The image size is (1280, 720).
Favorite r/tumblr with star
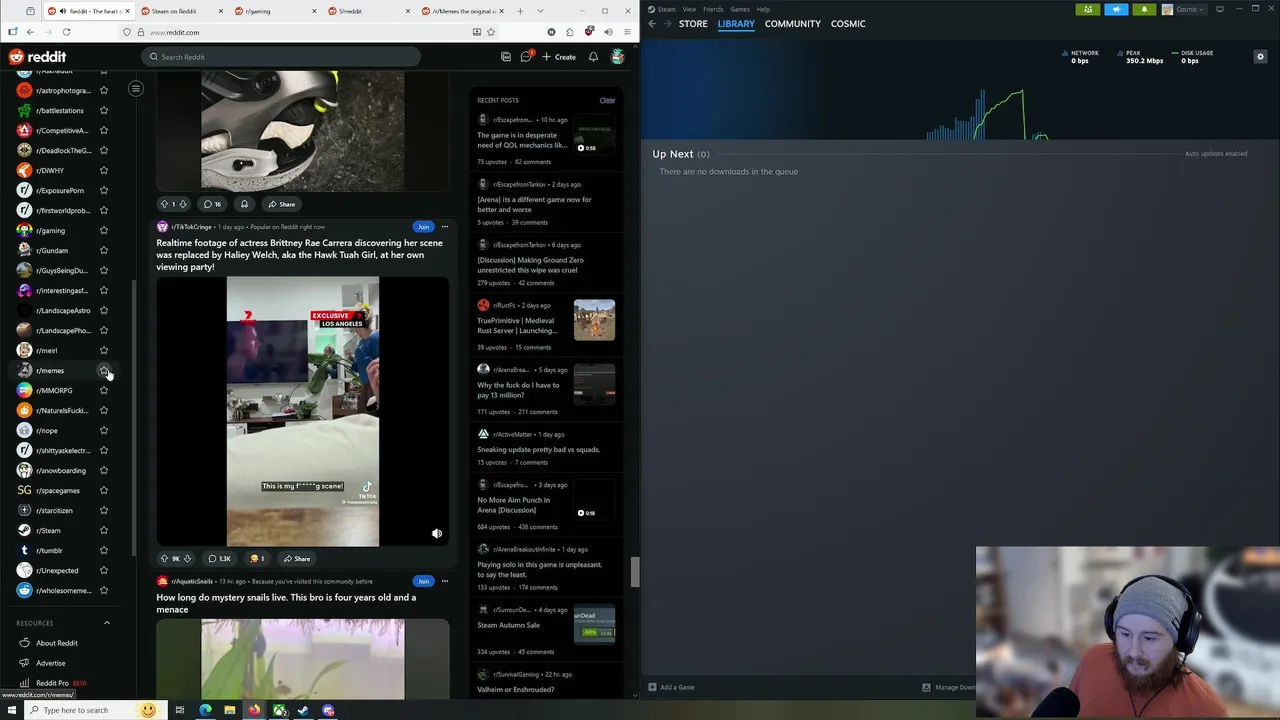[103, 550]
